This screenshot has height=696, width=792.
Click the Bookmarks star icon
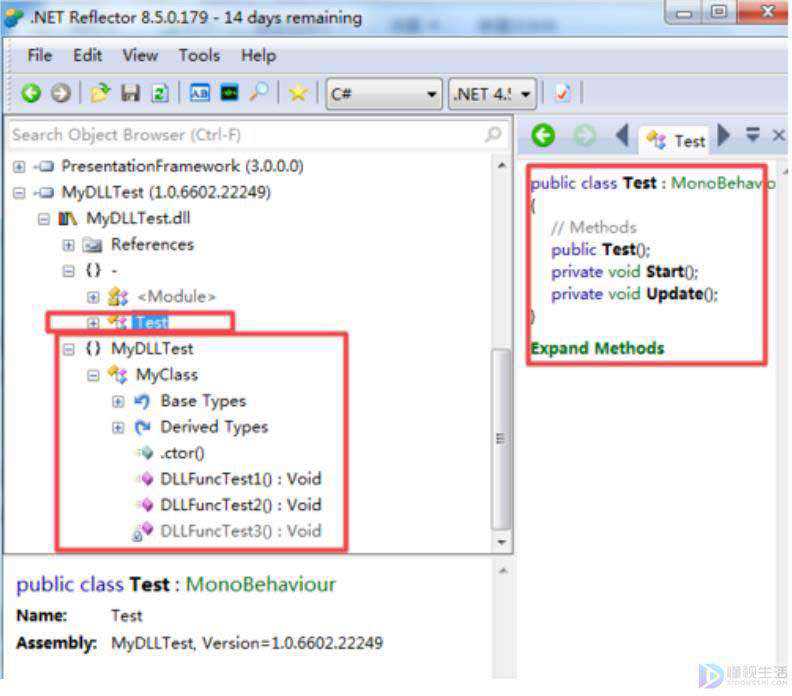click(298, 93)
